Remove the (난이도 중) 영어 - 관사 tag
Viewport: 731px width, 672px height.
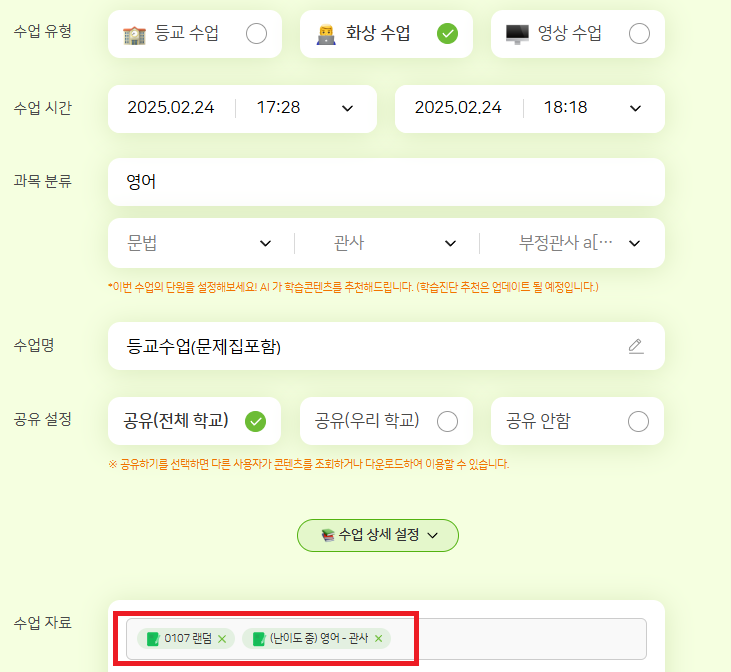(379, 638)
